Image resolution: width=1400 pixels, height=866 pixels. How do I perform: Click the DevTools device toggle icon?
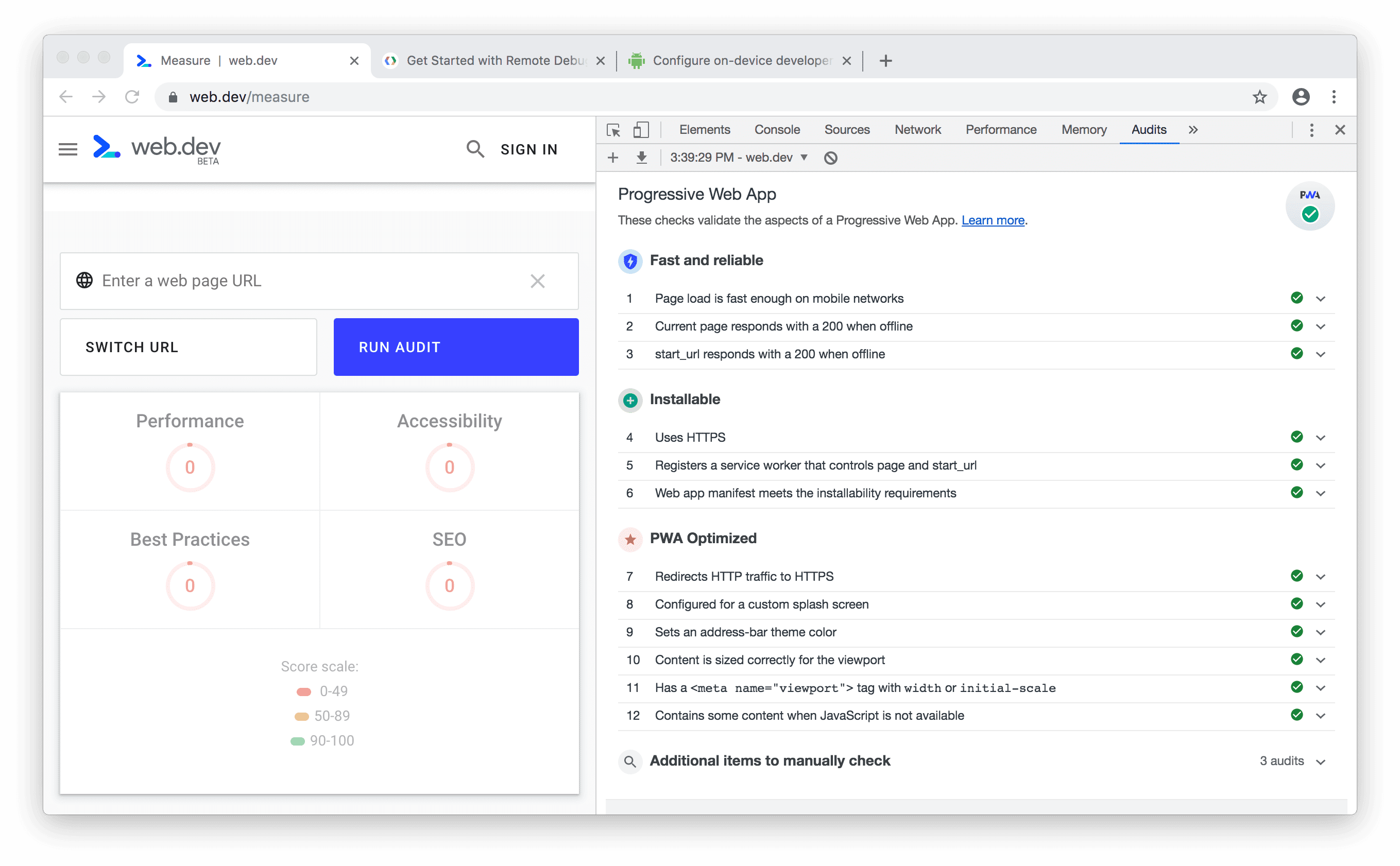click(x=640, y=130)
